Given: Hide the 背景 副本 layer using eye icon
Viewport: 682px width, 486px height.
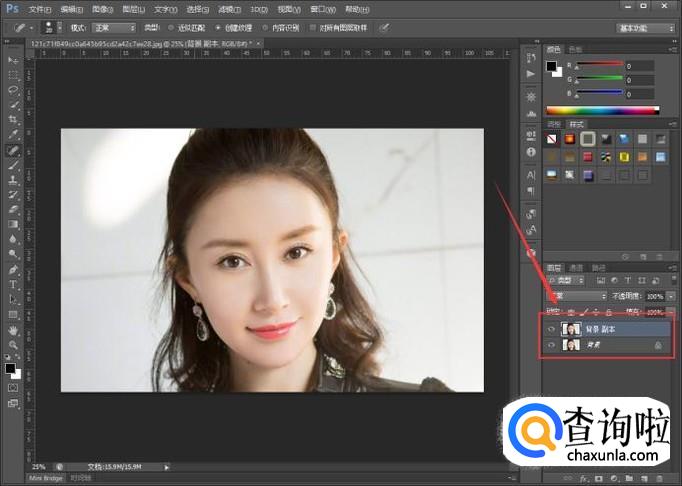Looking at the screenshot, I should tap(551, 328).
